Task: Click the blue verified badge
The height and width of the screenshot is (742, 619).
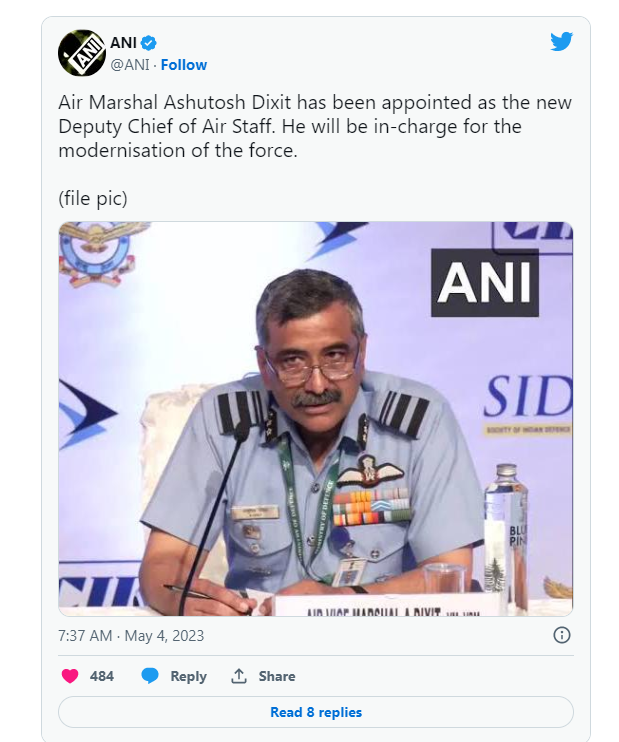Action: click(x=148, y=43)
